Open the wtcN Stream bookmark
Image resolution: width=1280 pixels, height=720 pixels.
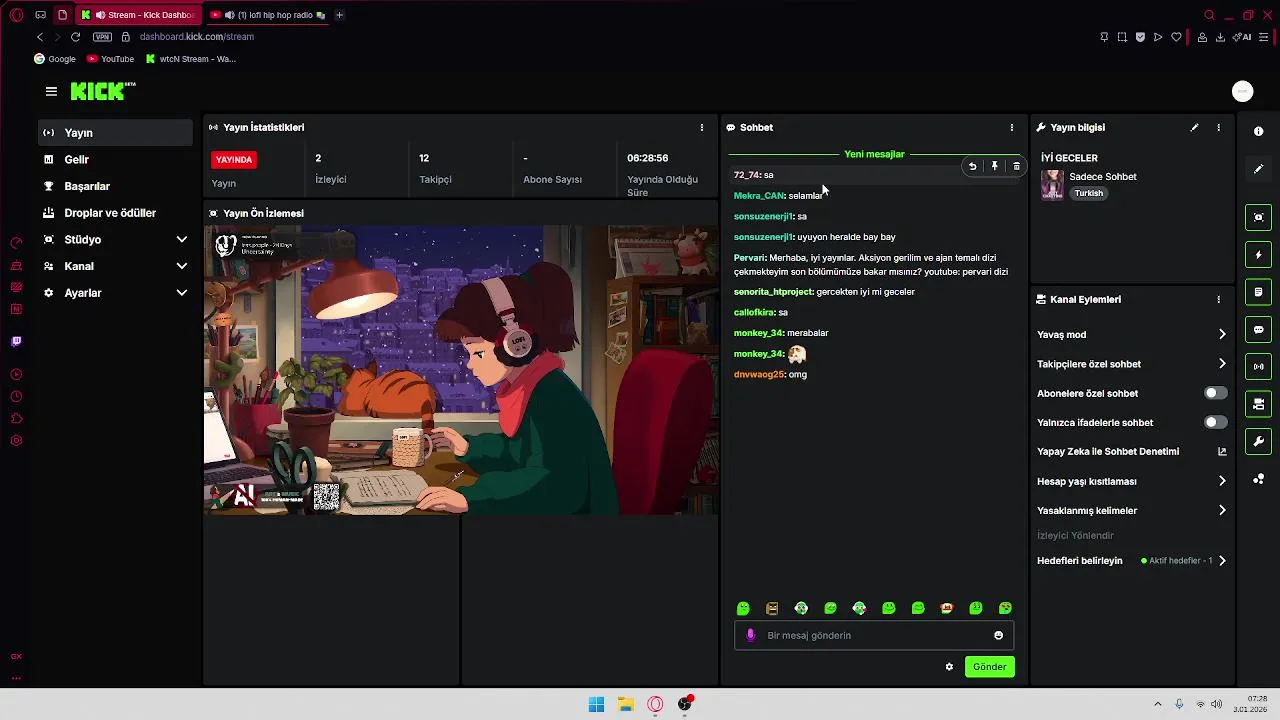[x=191, y=59]
